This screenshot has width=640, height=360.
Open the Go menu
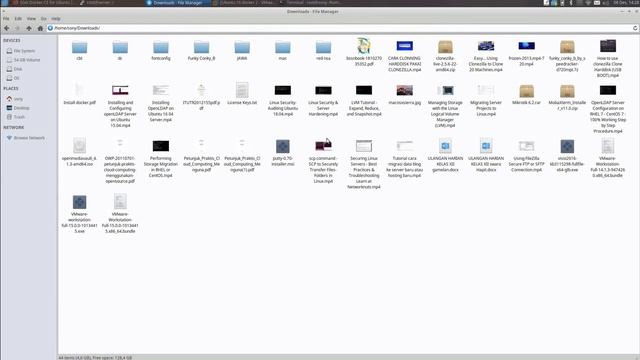(x=43, y=19)
